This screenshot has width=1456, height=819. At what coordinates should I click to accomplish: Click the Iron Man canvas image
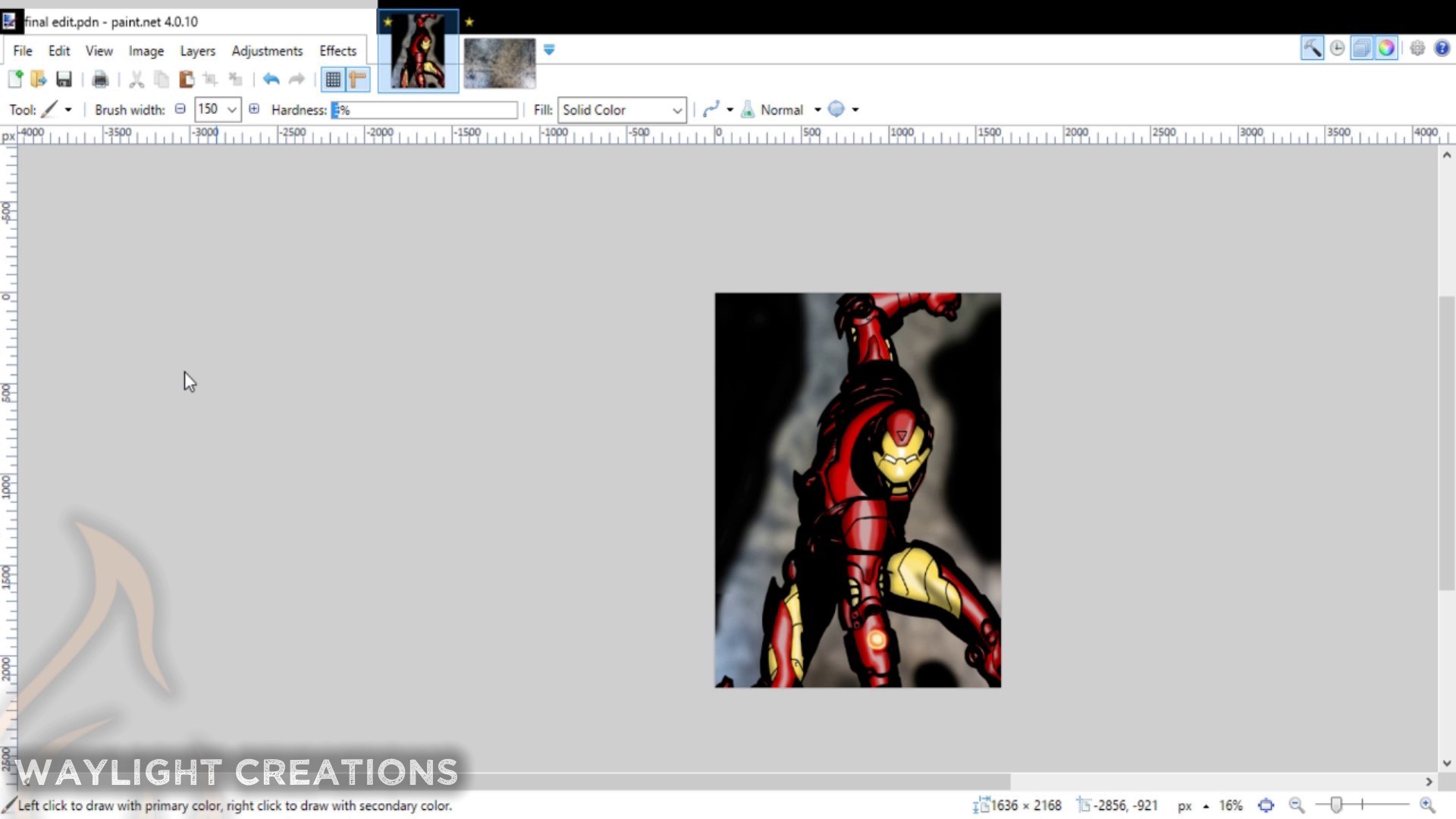(858, 490)
